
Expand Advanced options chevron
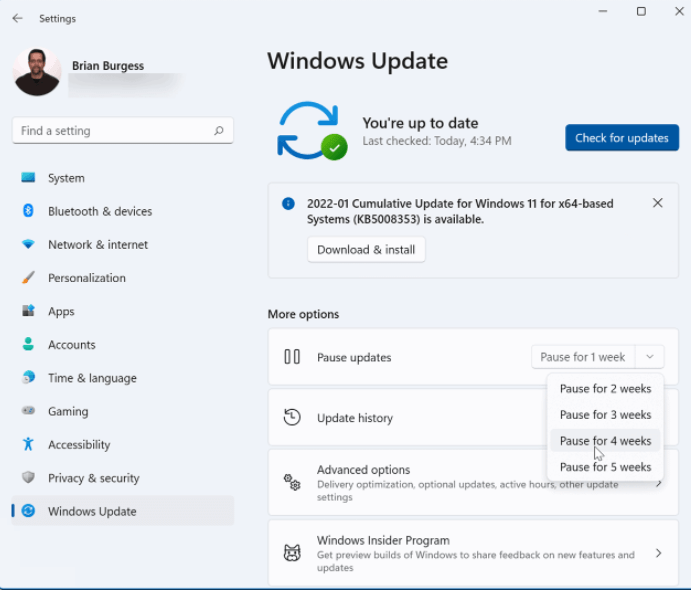point(659,484)
